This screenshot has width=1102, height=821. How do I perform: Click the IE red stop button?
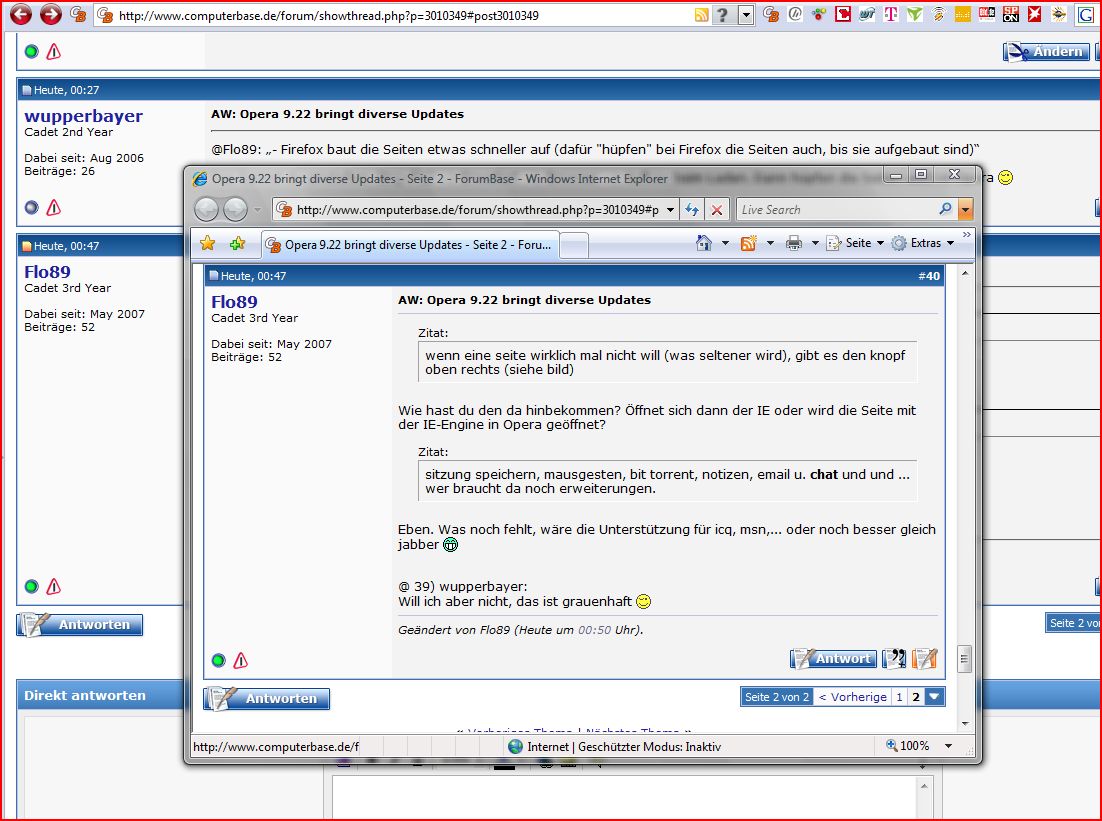click(x=717, y=209)
